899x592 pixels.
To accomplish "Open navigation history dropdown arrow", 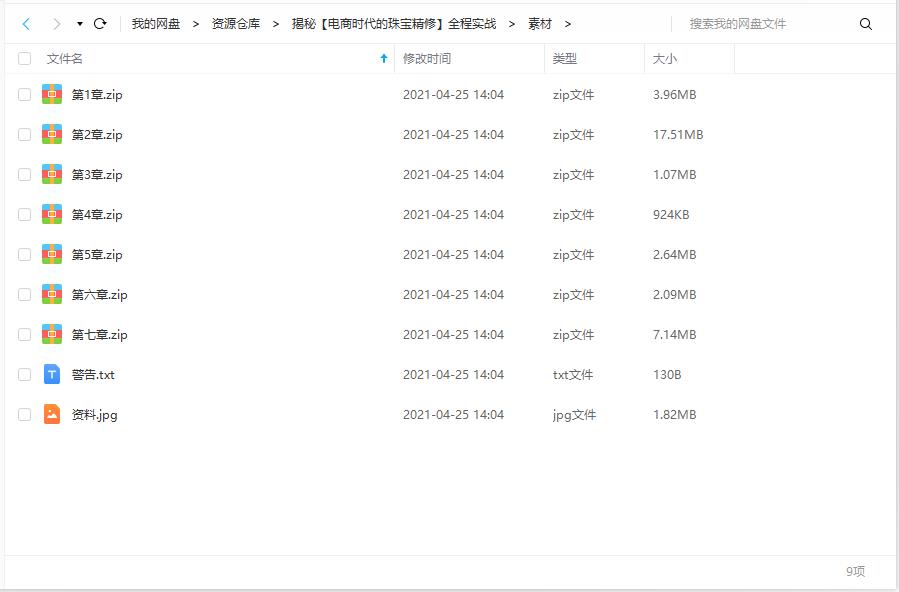I will (x=80, y=24).
